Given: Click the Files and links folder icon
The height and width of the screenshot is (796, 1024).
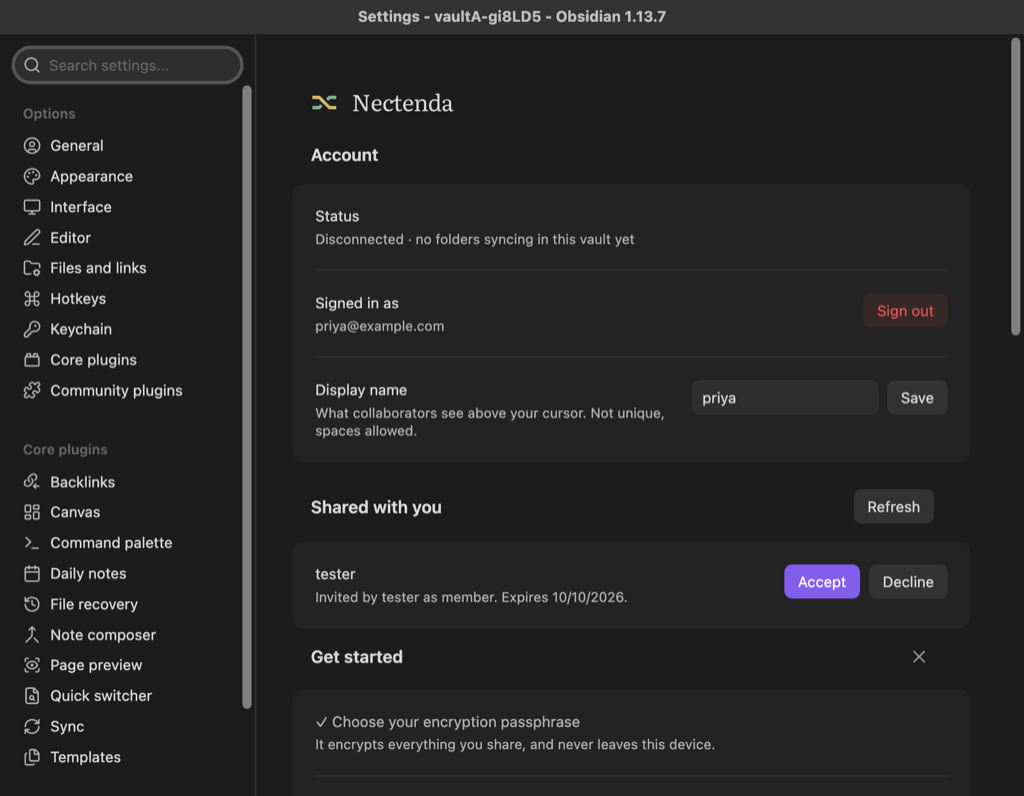Looking at the screenshot, I should point(32,268).
